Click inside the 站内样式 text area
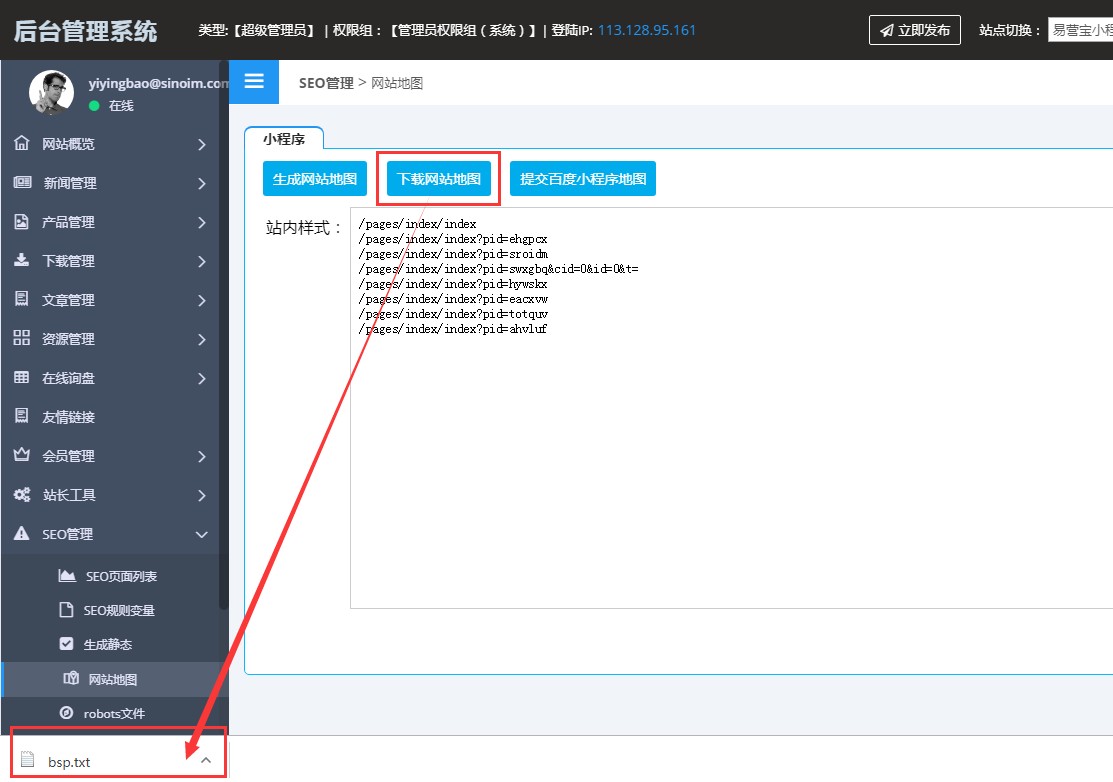1113x782 pixels. tap(730, 450)
